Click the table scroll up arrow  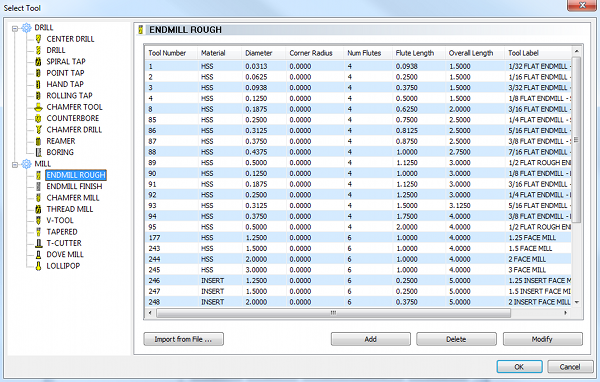577,51
